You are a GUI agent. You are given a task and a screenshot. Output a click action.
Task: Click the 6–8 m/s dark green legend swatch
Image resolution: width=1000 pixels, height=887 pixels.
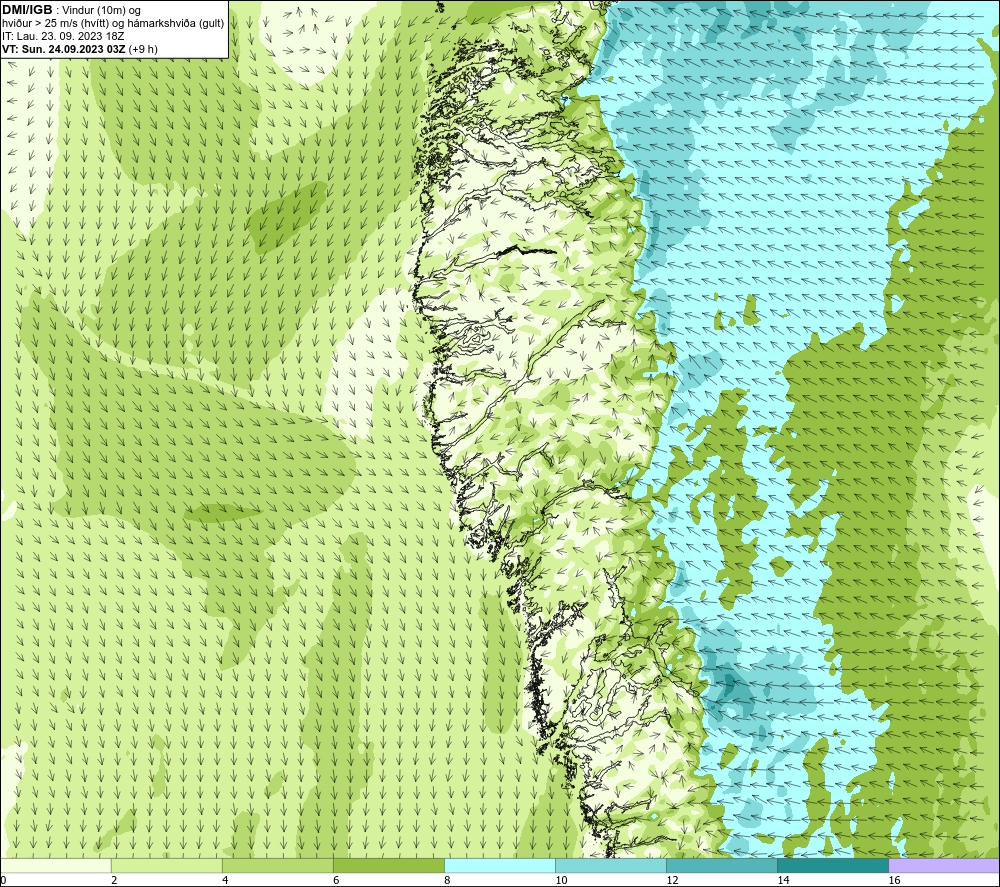[389, 866]
